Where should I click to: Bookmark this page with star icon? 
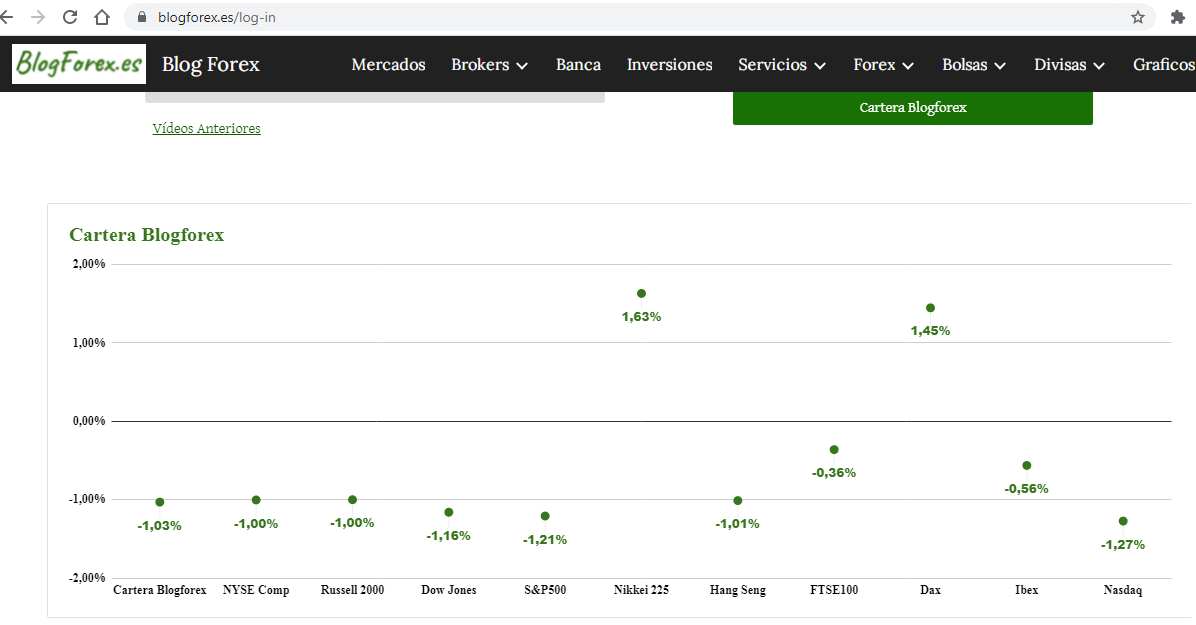(x=1137, y=17)
